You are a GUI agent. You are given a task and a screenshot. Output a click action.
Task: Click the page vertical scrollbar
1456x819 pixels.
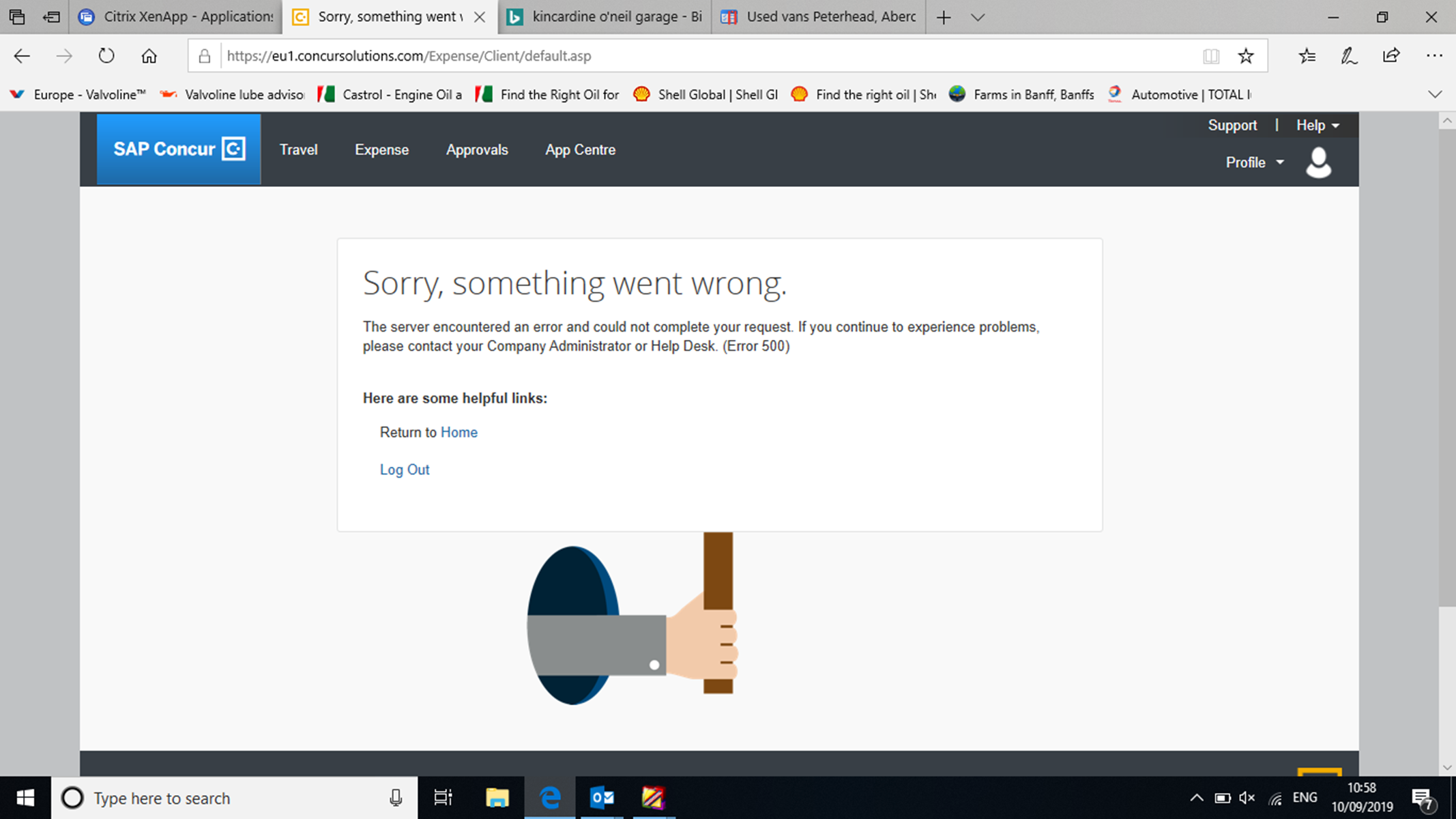[1446, 369]
